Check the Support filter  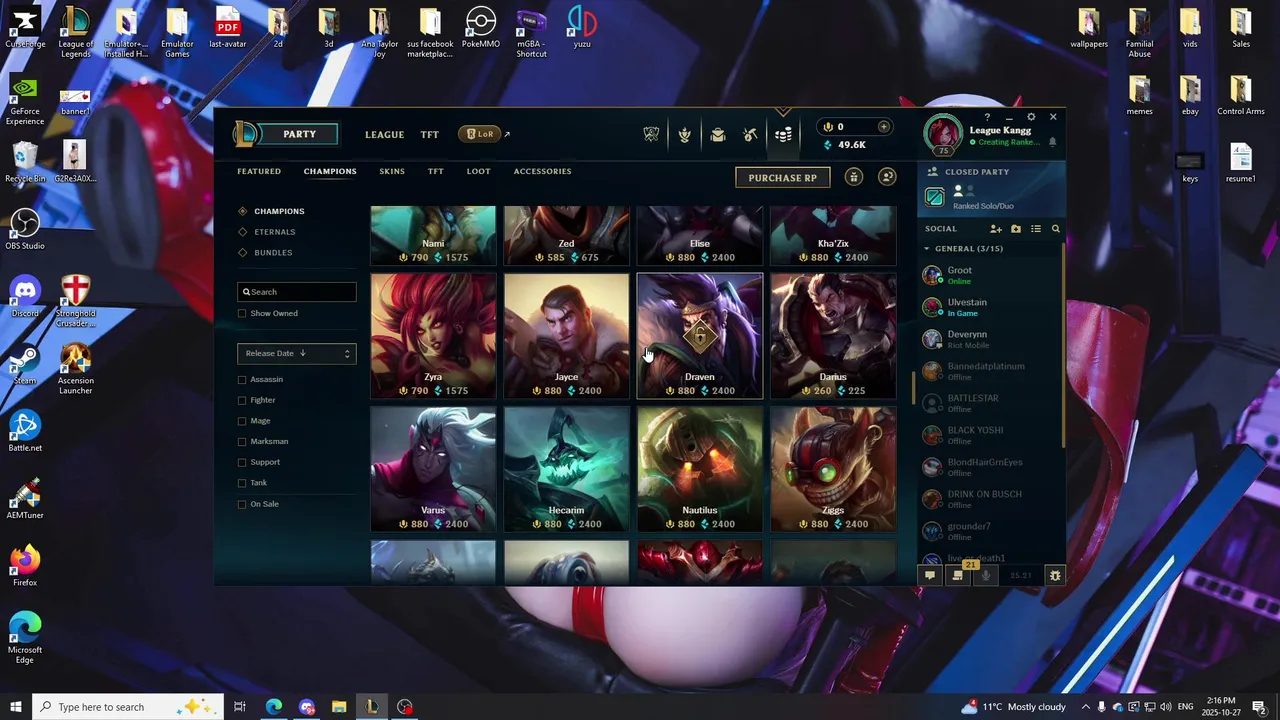tap(242, 462)
